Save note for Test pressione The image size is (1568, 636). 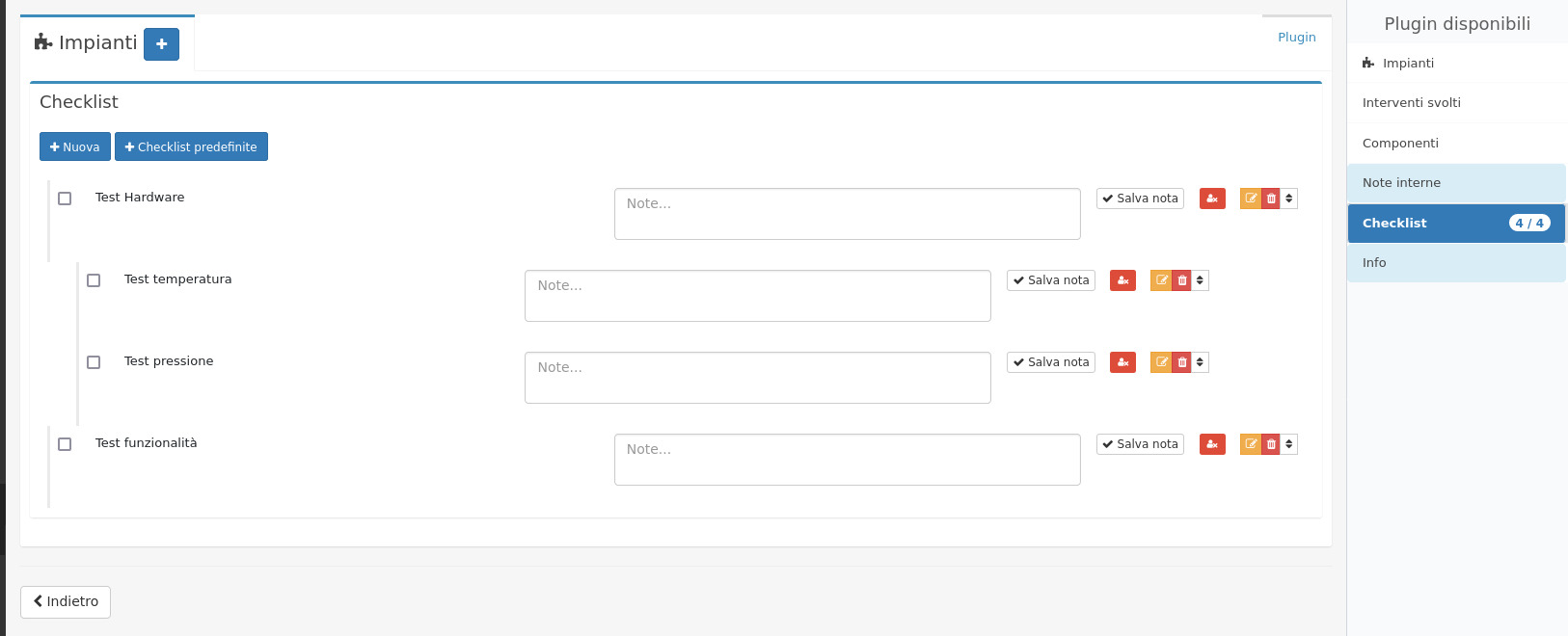(x=1050, y=362)
